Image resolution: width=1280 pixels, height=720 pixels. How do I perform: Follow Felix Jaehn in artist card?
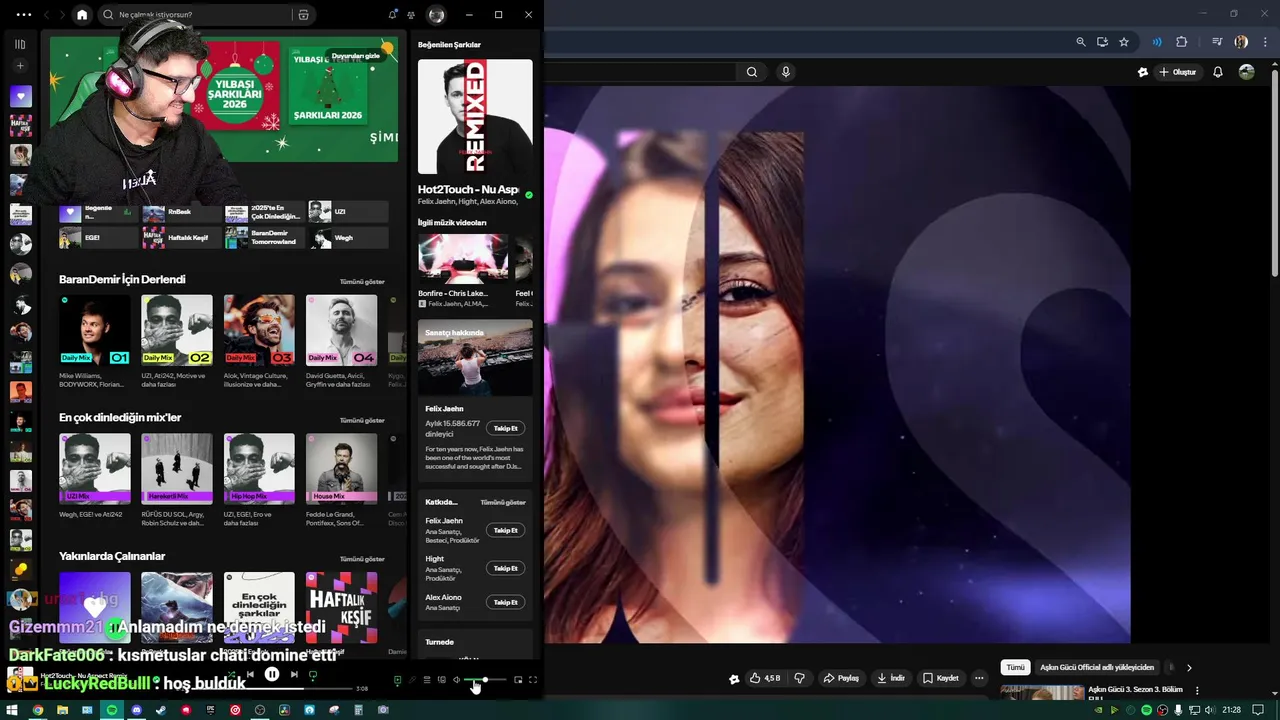click(x=506, y=428)
